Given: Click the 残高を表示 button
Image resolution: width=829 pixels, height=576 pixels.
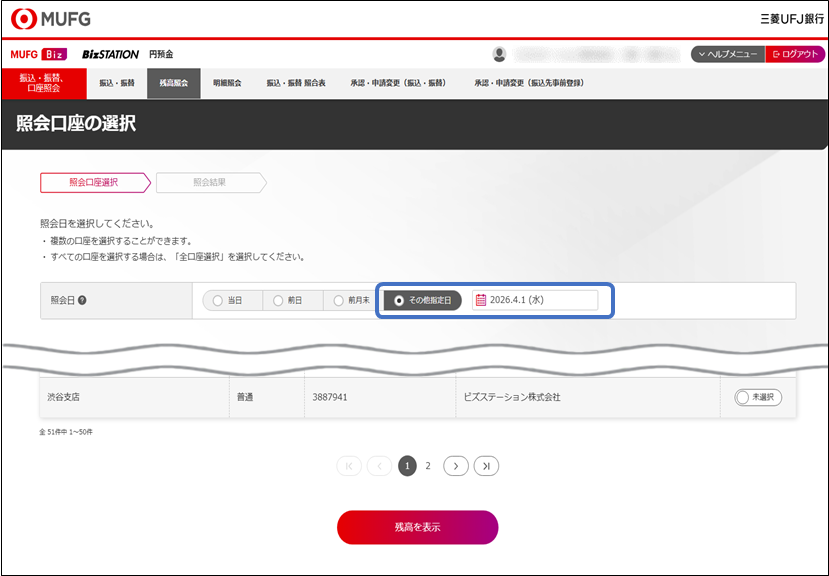Looking at the screenshot, I should click(417, 527).
